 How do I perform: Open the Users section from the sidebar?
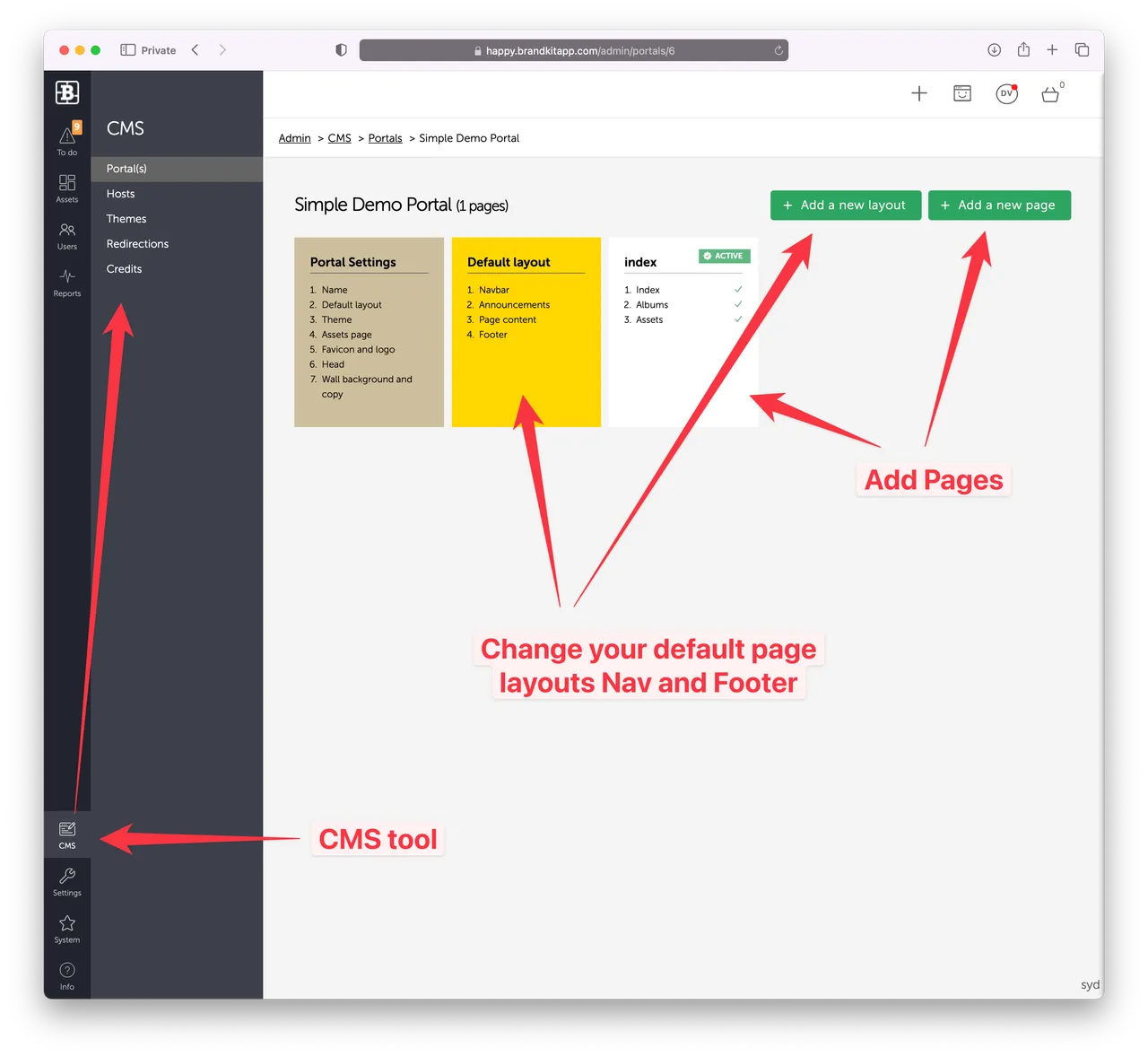tap(67, 233)
